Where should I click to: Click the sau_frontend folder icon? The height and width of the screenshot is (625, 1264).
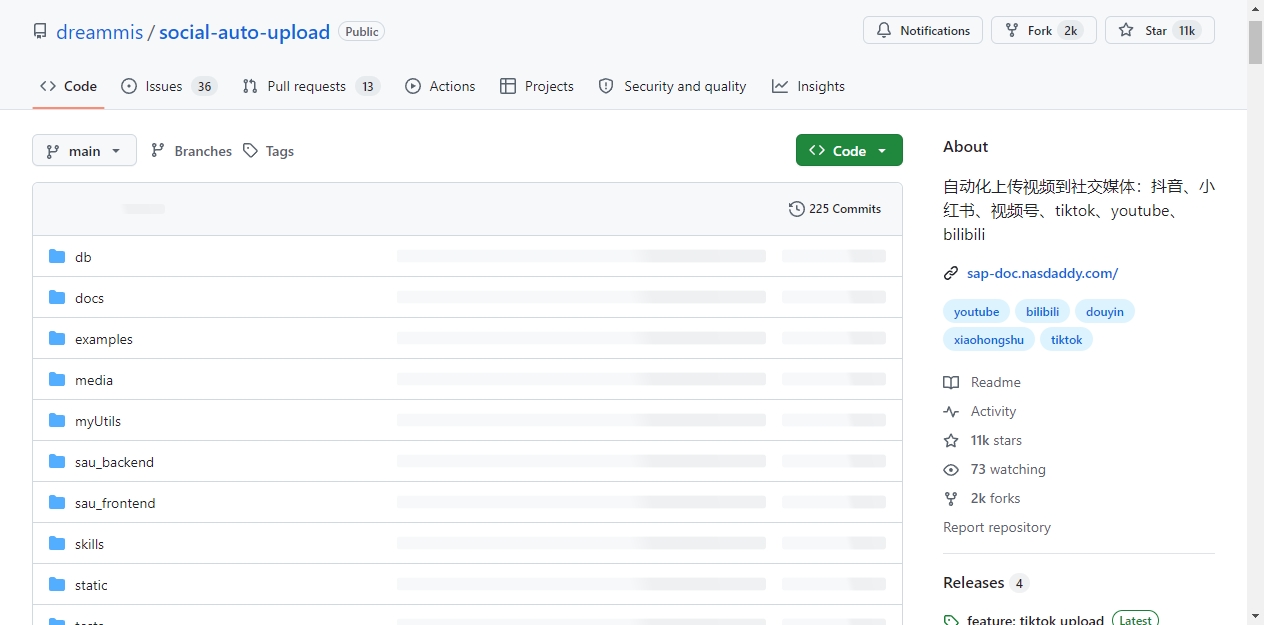[x=57, y=503]
